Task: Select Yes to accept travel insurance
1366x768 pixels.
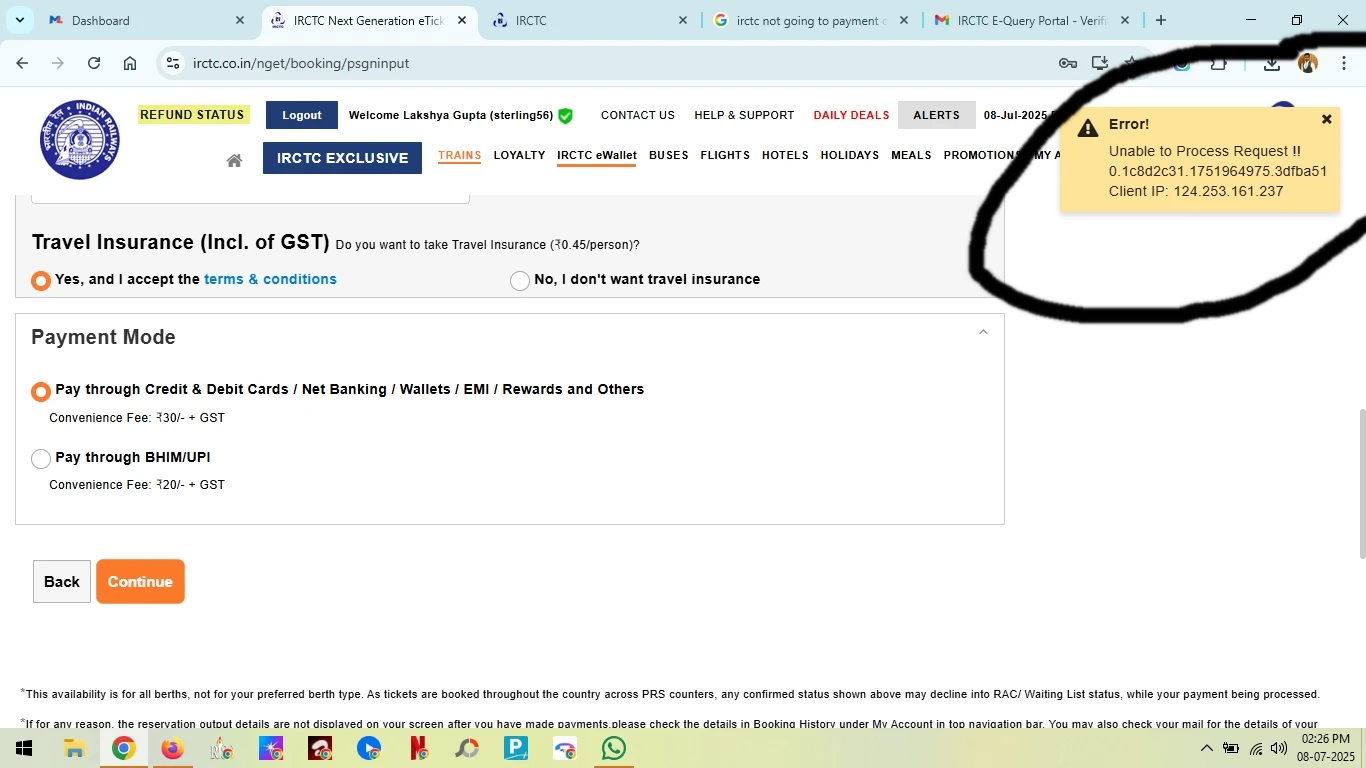Action: [41, 281]
